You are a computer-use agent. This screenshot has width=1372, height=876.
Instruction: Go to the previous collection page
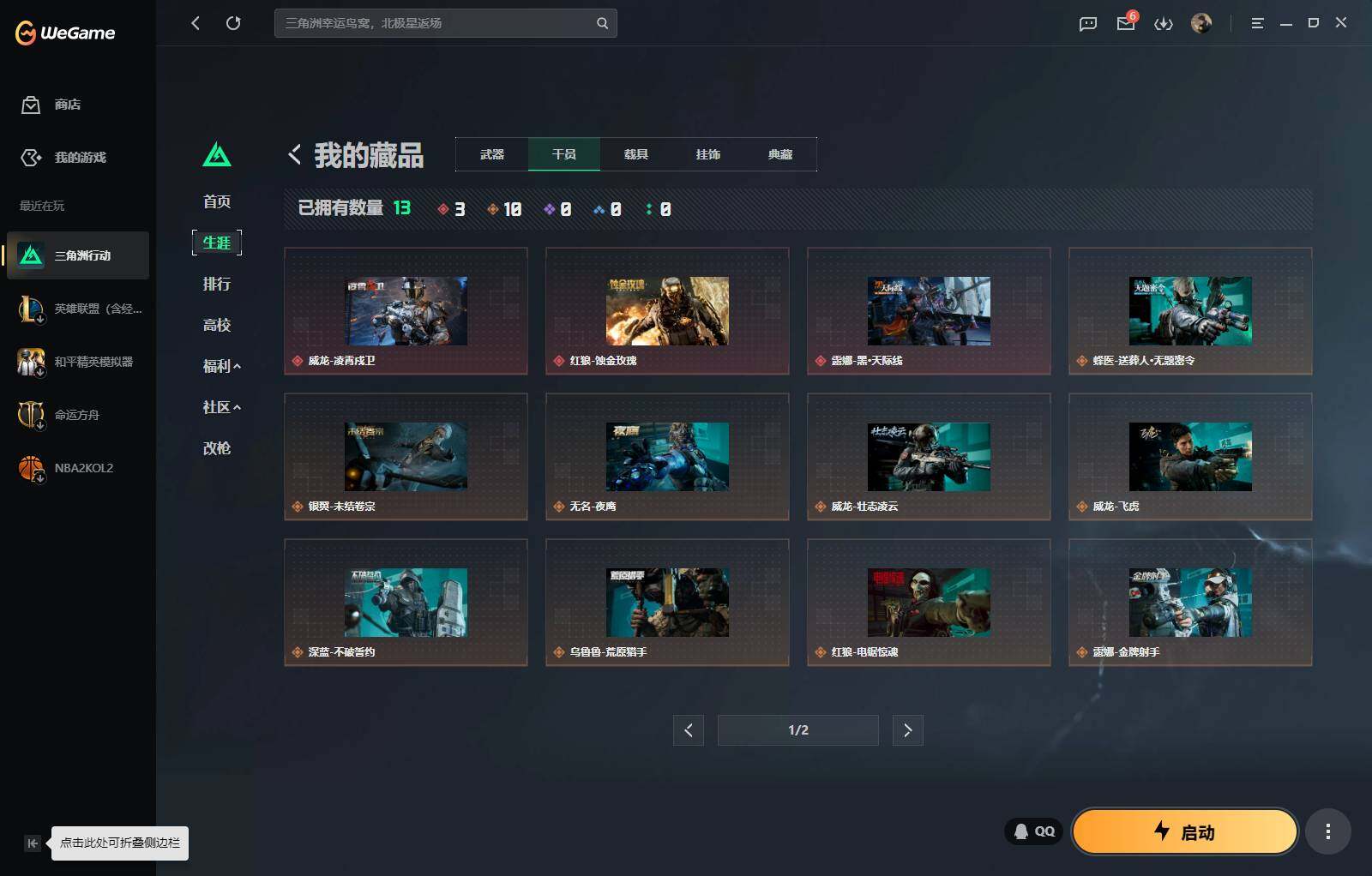(x=689, y=730)
